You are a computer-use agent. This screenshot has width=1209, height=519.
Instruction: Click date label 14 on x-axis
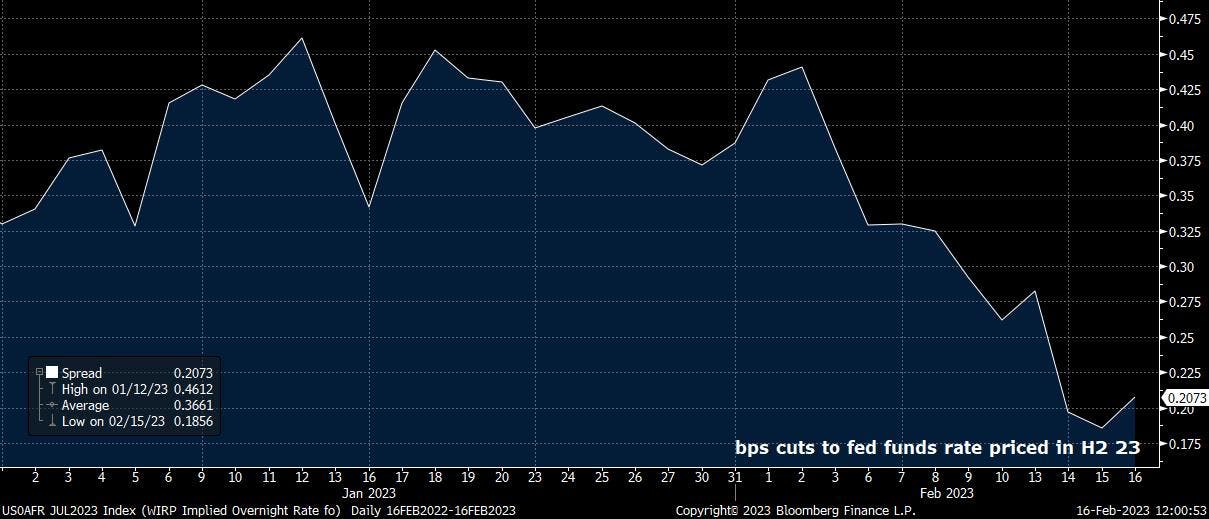click(1069, 477)
